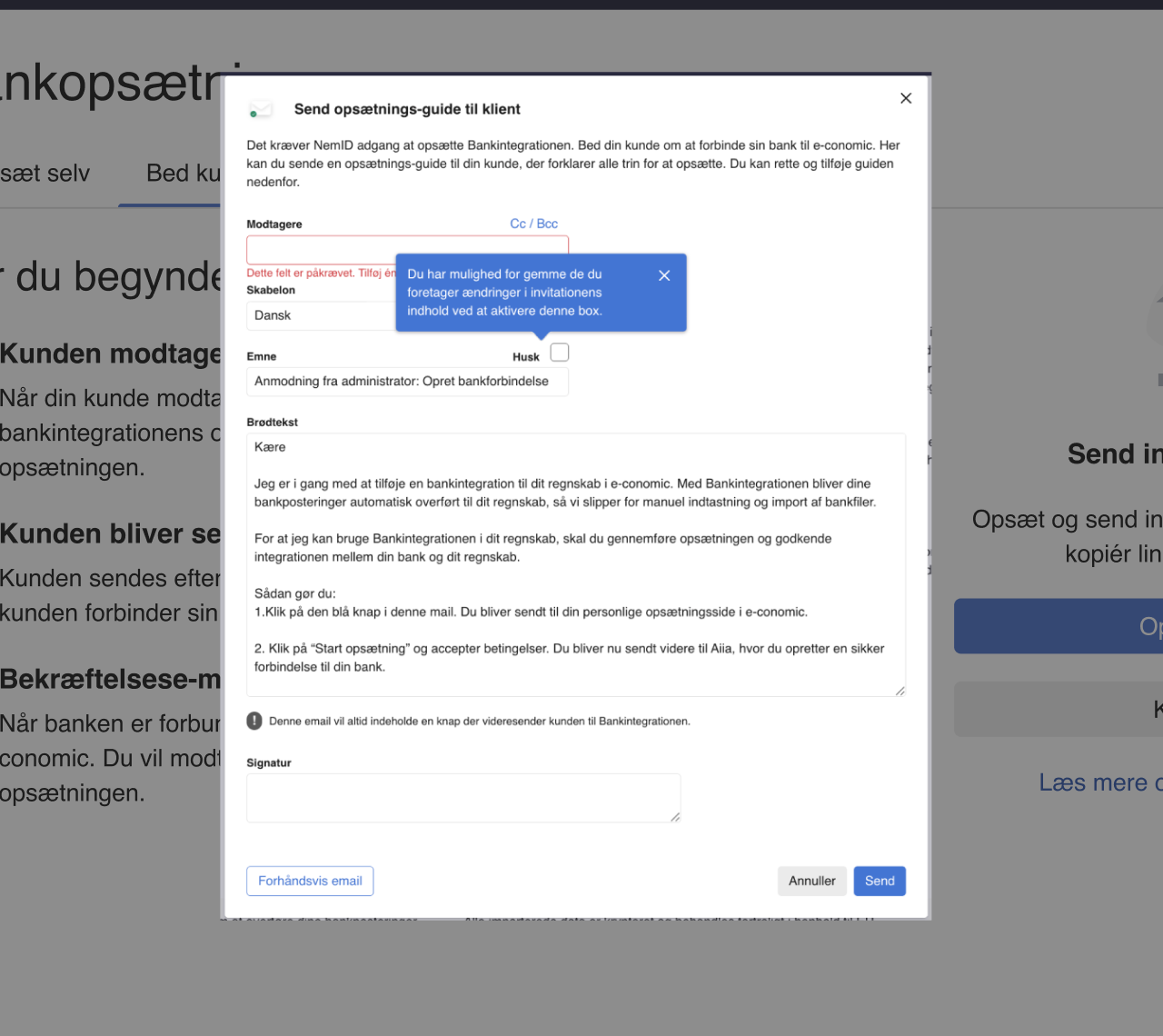Viewport: 1163px width, 1036px height.
Task: Click the Signatur field resize handle
Action: click(674, 817)
